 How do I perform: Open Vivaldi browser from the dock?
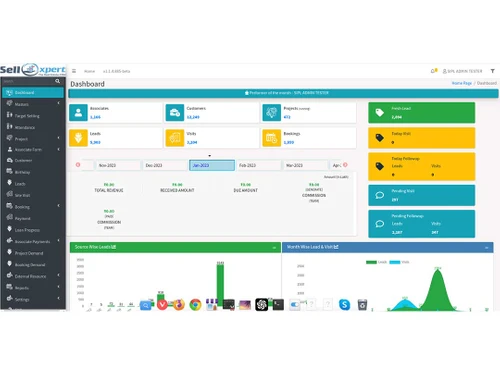click(x=162, y=305)
